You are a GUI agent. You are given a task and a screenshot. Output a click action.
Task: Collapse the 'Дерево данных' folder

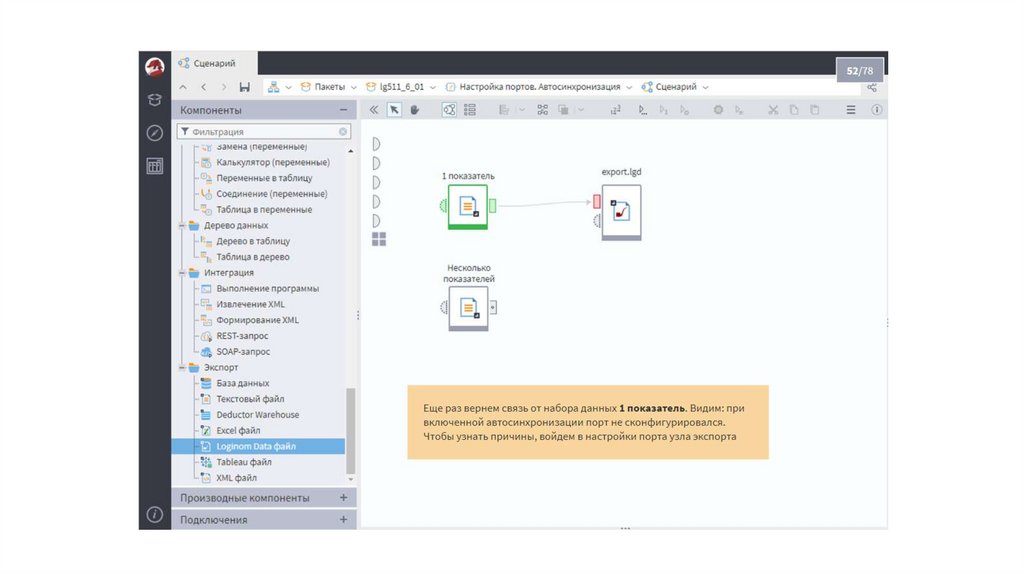(x=182, y=225)
